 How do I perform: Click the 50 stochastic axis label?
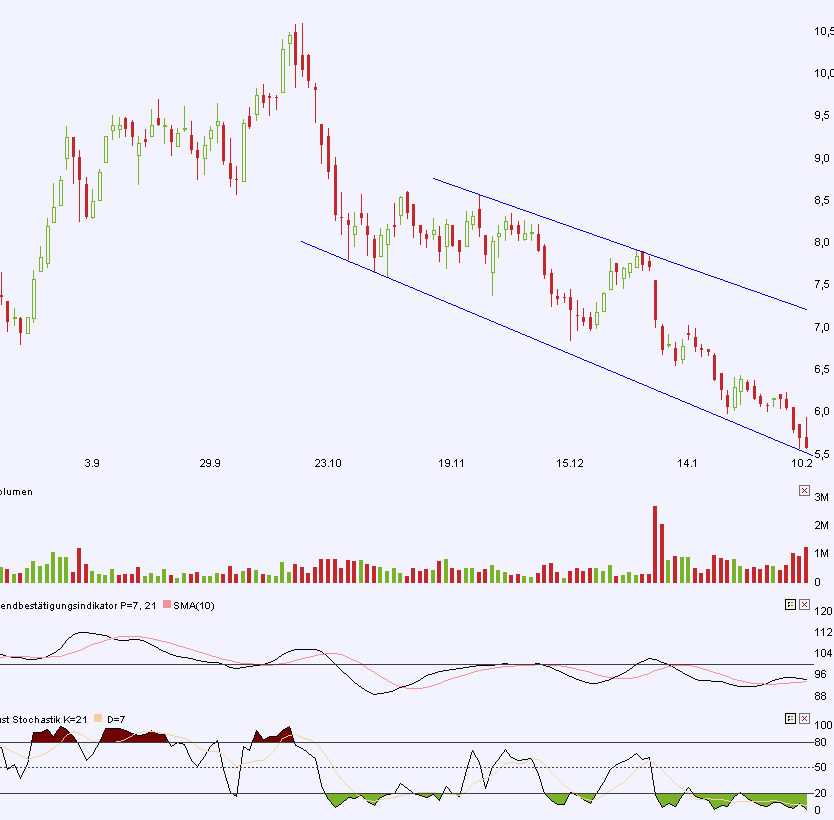[x=821, y=767]
